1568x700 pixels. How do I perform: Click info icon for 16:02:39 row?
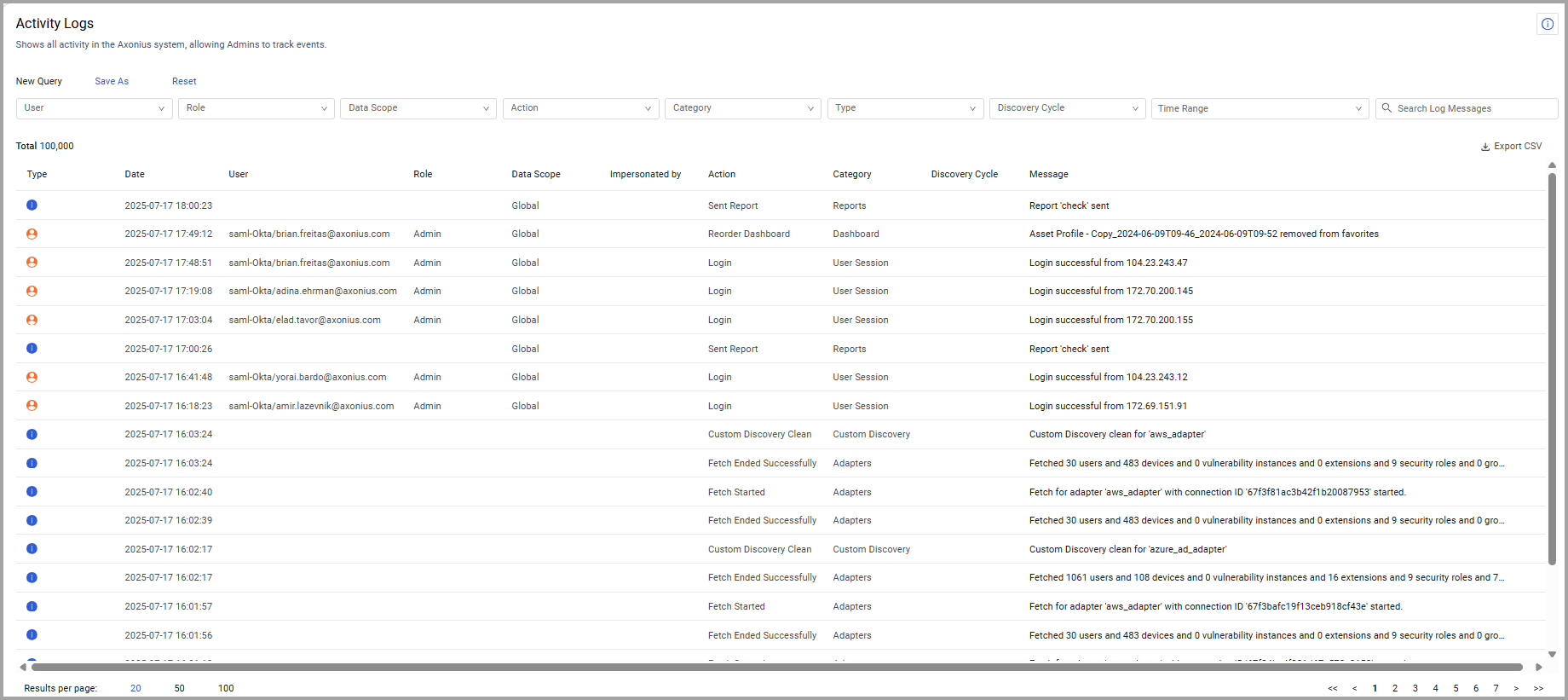32,520
